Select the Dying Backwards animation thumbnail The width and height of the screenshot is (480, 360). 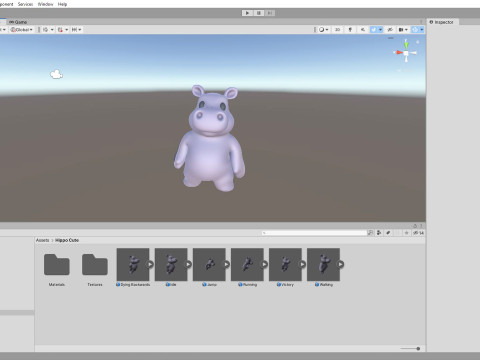tap(133, 264)
